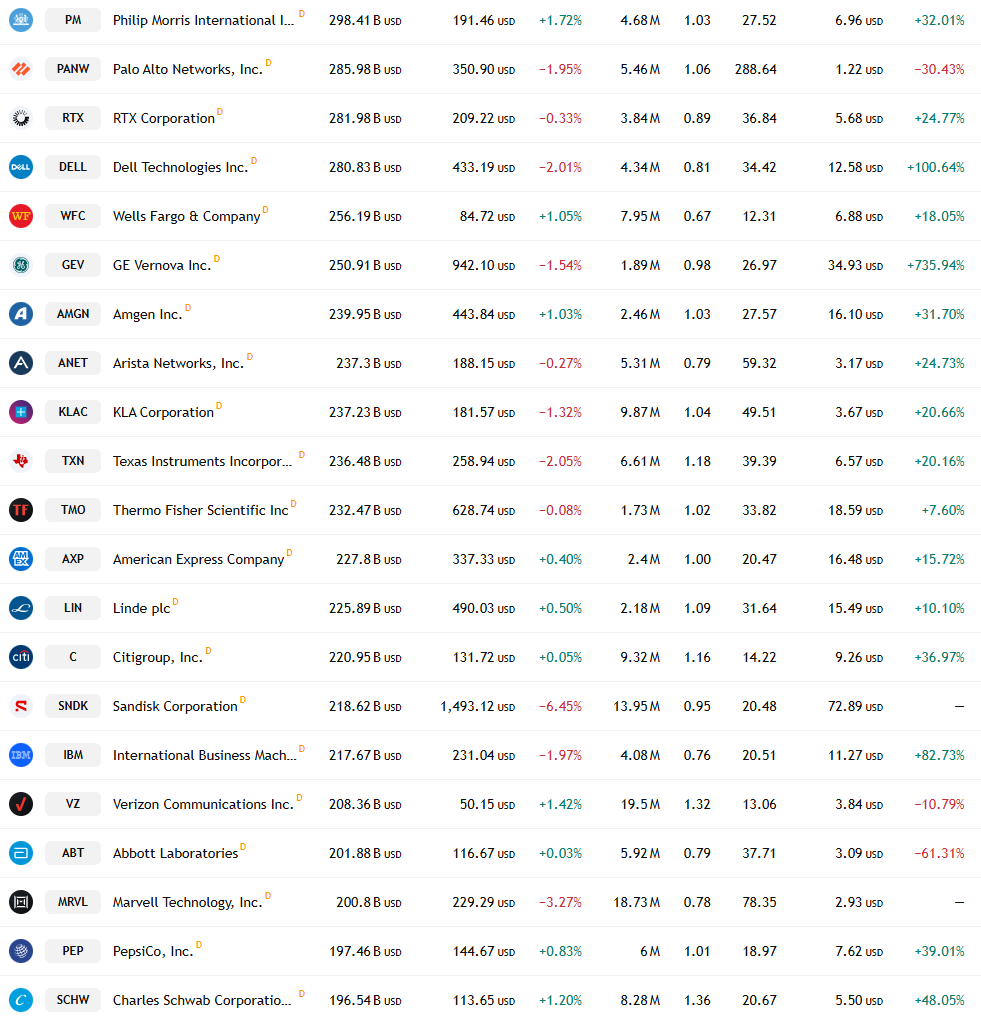Select the KLAC ticker badge

(73, 412)
